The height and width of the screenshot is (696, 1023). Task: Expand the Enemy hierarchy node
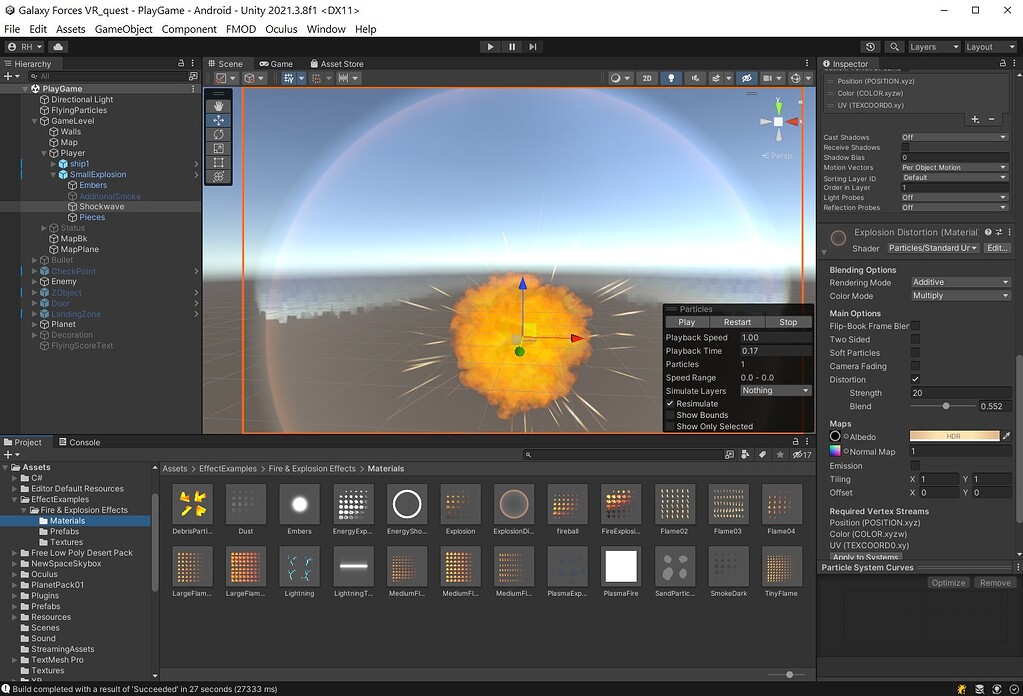pos(35,282)
